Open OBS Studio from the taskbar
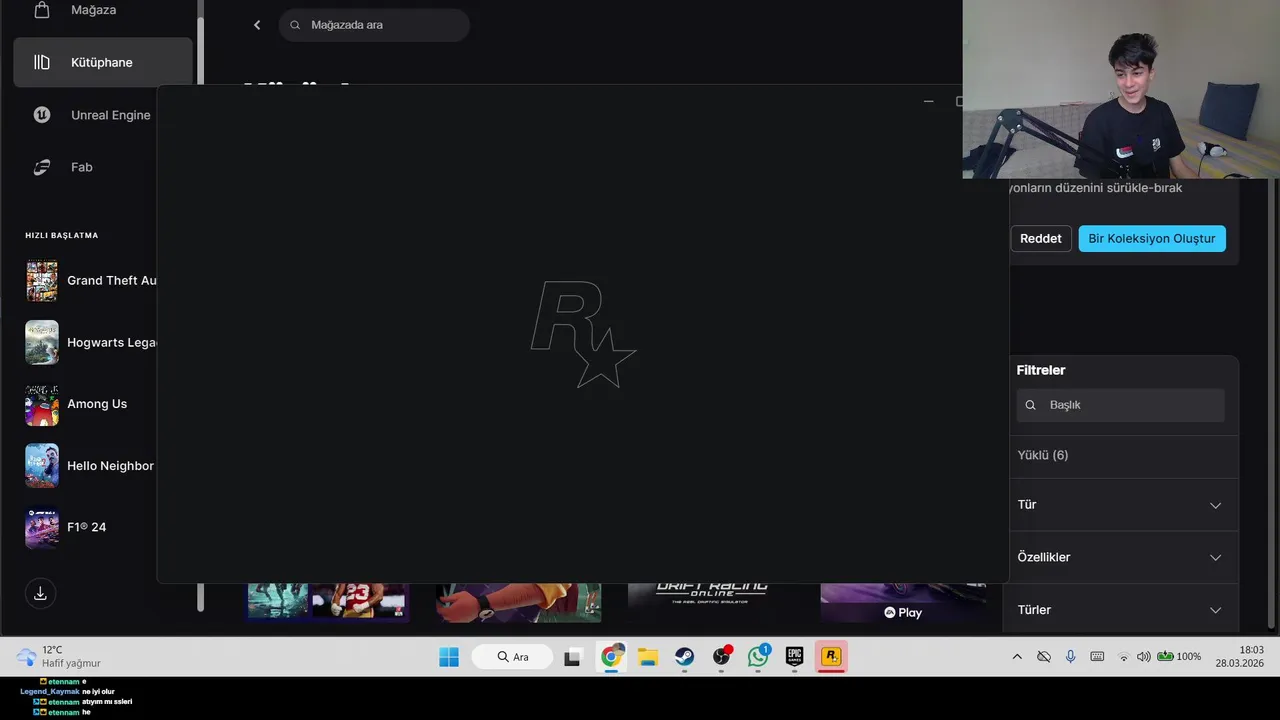1280x720 pixels. tap(722, 657)
